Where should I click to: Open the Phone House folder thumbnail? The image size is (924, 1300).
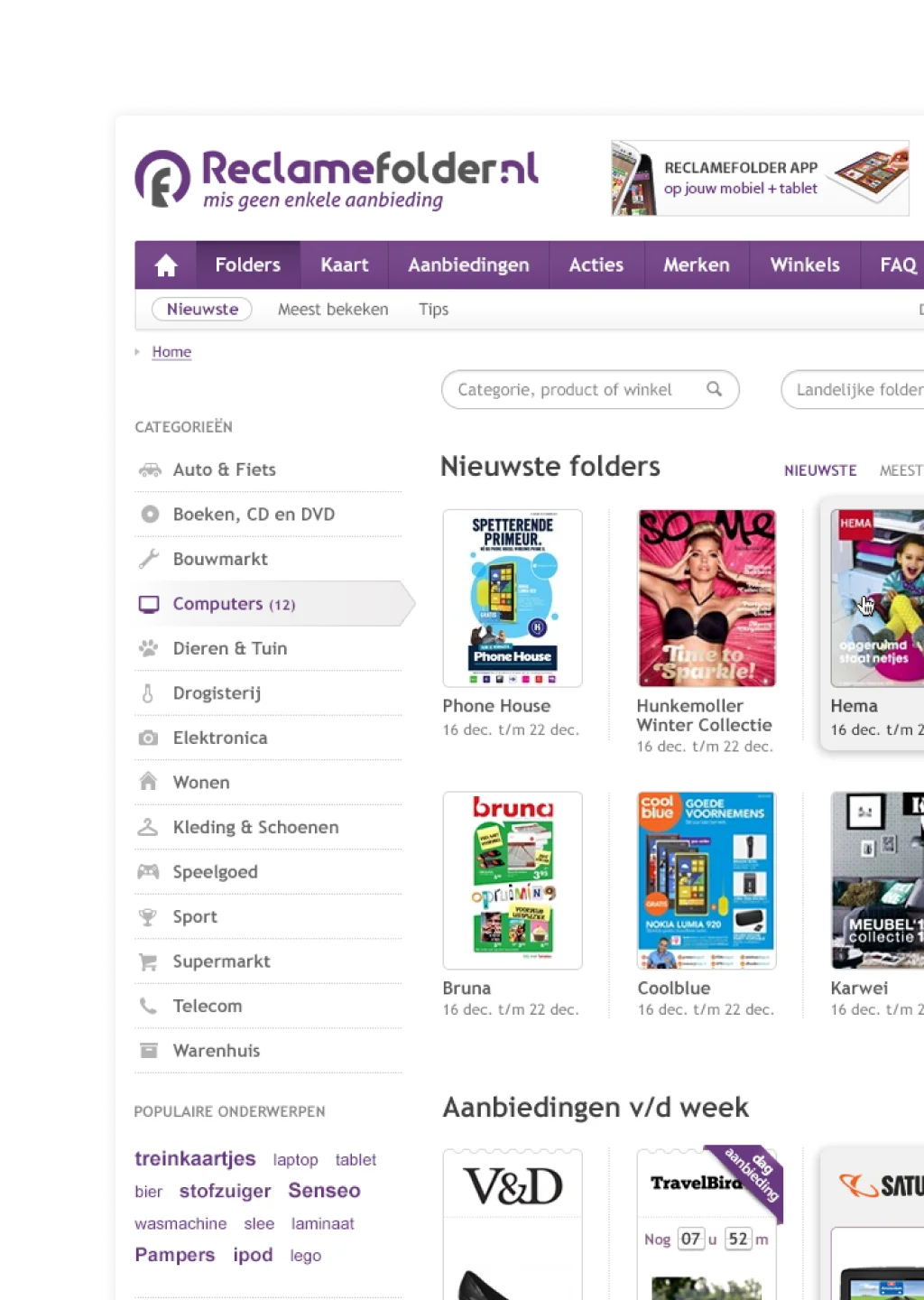pyautogui.click(x=513, y=598)
